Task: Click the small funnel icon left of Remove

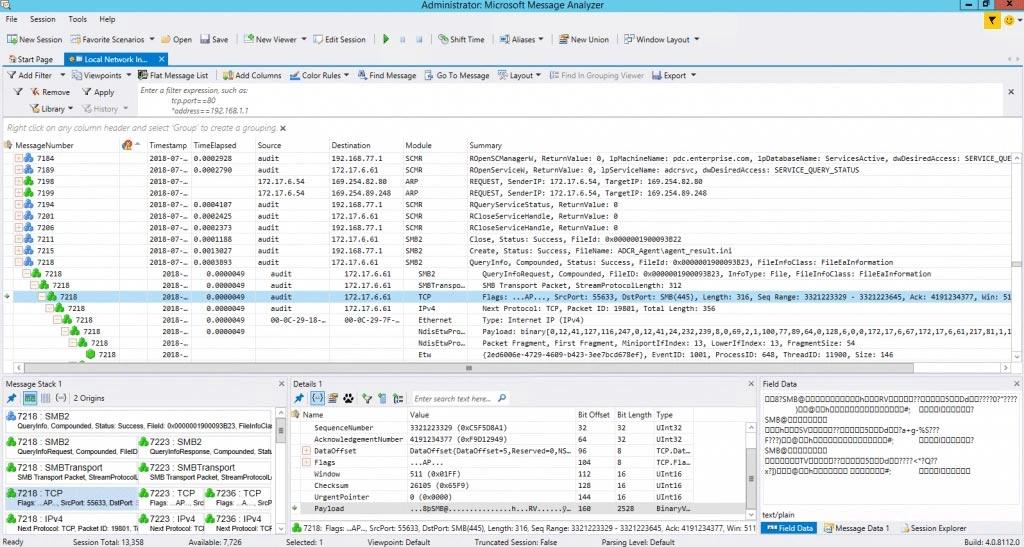Action: pos(18,92)
